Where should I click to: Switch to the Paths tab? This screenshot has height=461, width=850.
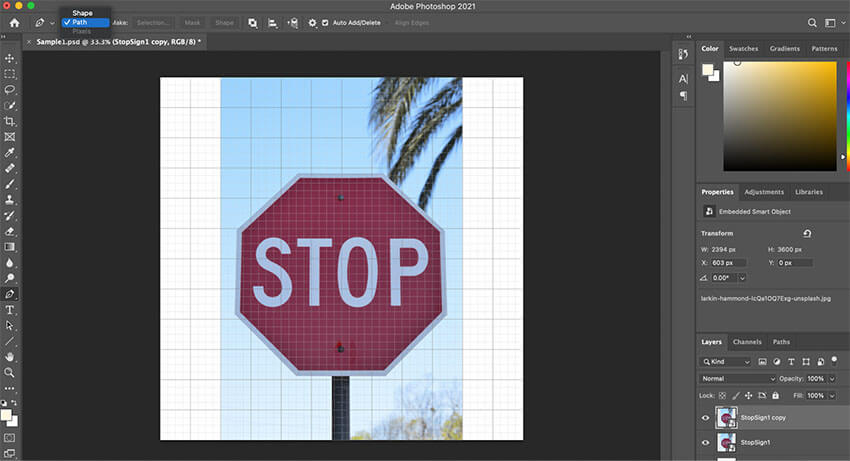pos(781,342)
